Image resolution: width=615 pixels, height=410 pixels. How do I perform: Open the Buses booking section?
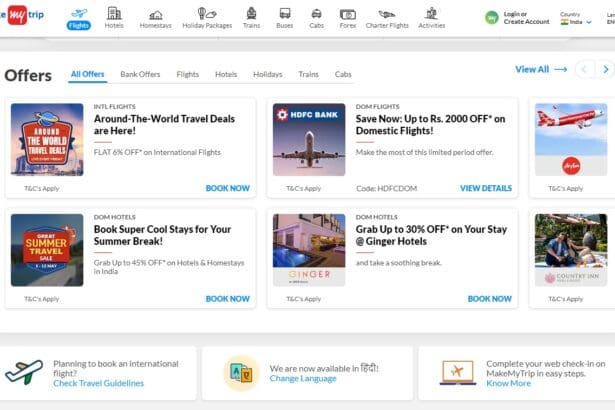point(285,19)
